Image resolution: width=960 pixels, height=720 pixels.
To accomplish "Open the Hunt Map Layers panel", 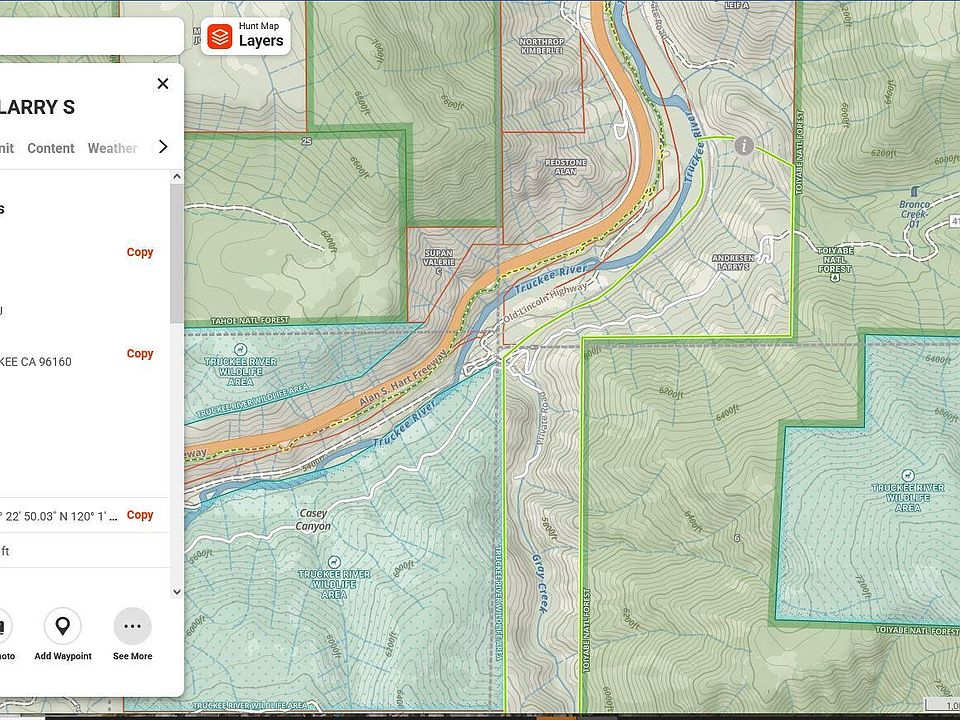I will (x=247, y=37).
